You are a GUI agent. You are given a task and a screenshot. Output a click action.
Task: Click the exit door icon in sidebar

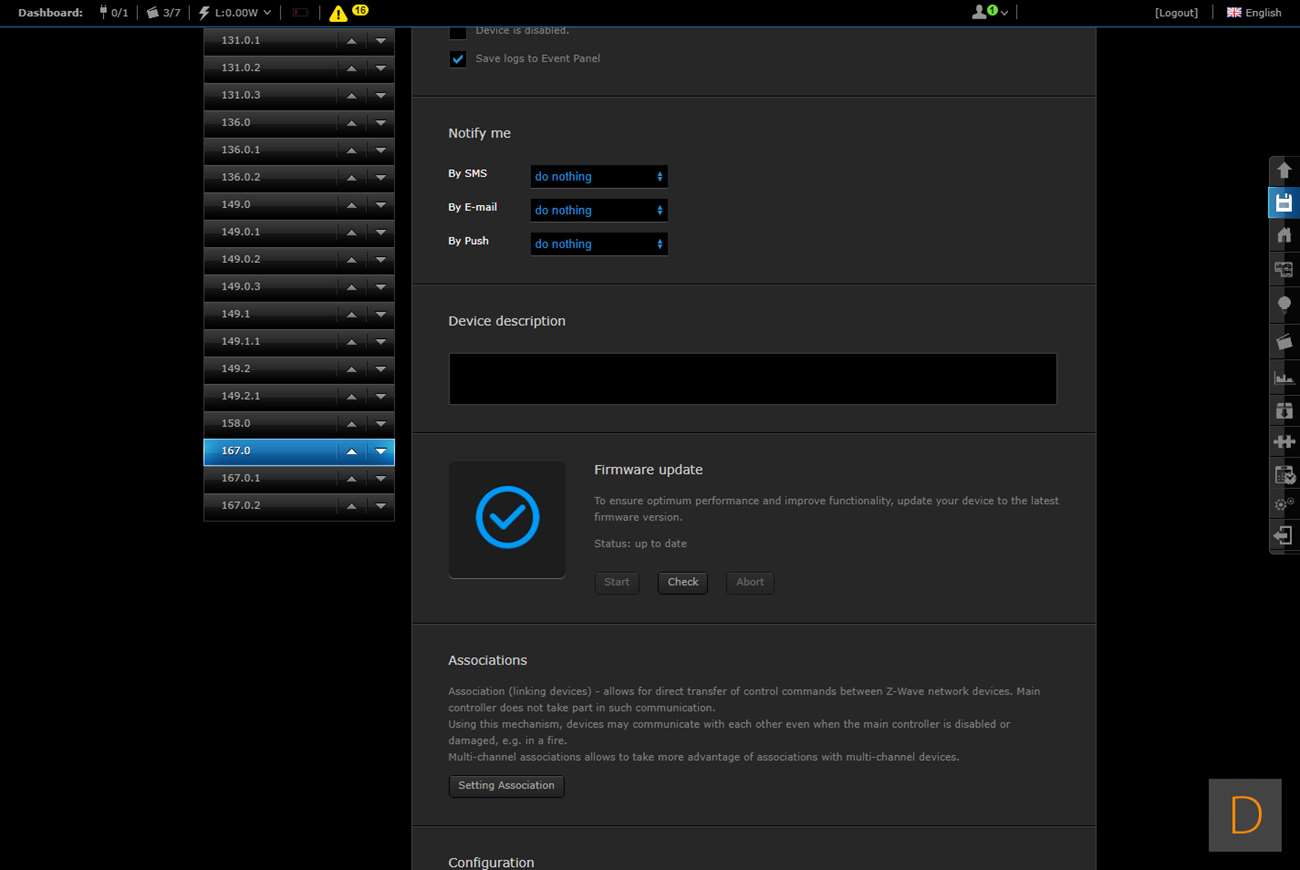pyautogui.click(x=1284, y=536)
